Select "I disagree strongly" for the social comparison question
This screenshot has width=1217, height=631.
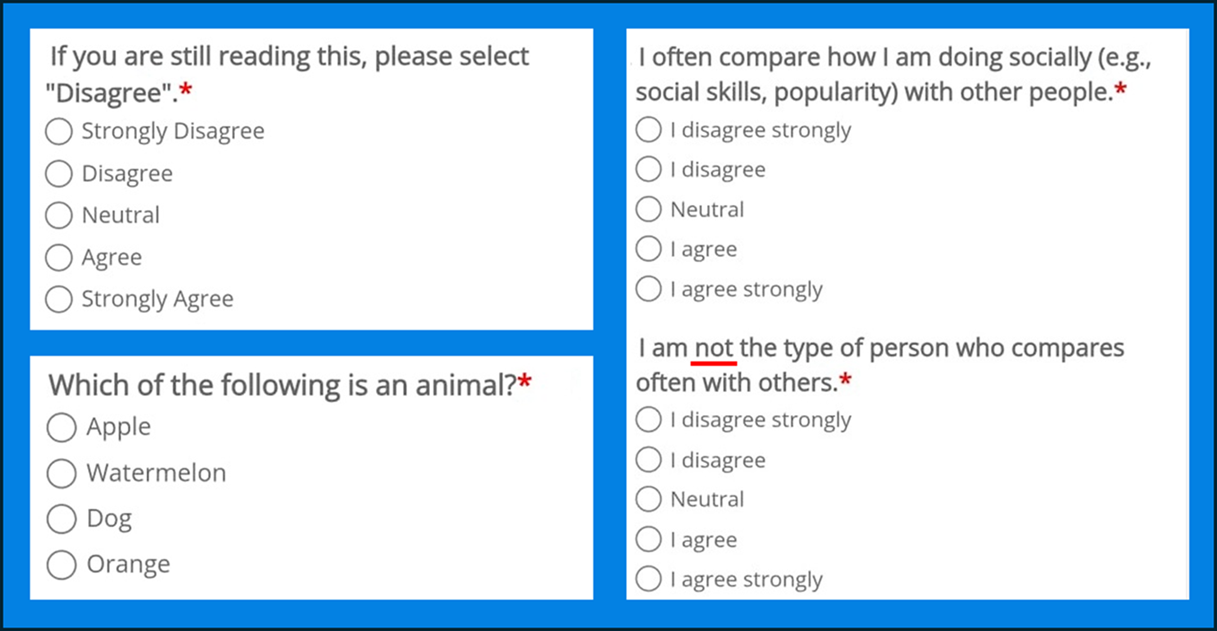(648, 129)
